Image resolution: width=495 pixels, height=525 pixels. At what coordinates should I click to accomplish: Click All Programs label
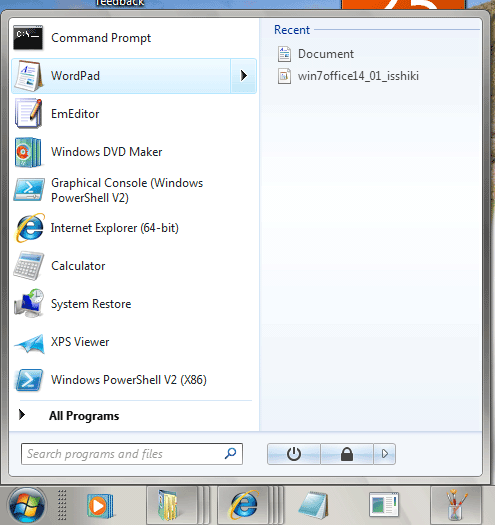click(x=84, y=416)
